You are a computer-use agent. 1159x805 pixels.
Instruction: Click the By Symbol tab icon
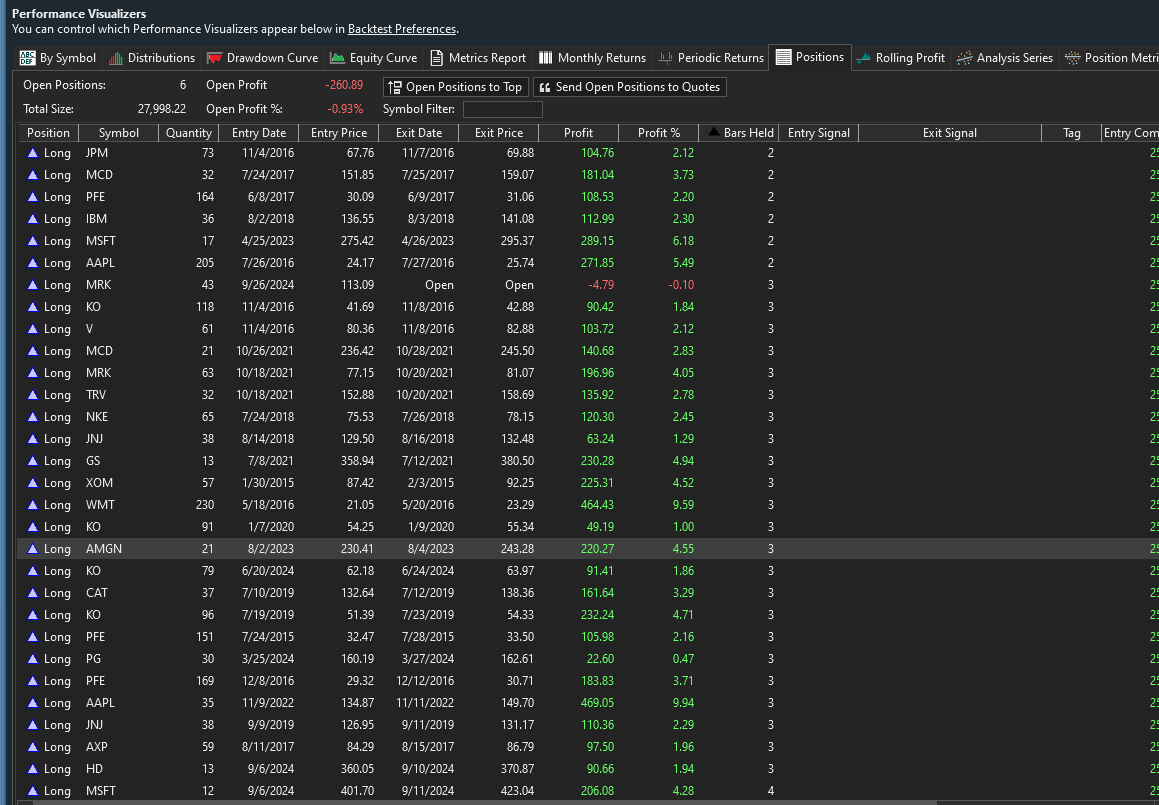27,58
